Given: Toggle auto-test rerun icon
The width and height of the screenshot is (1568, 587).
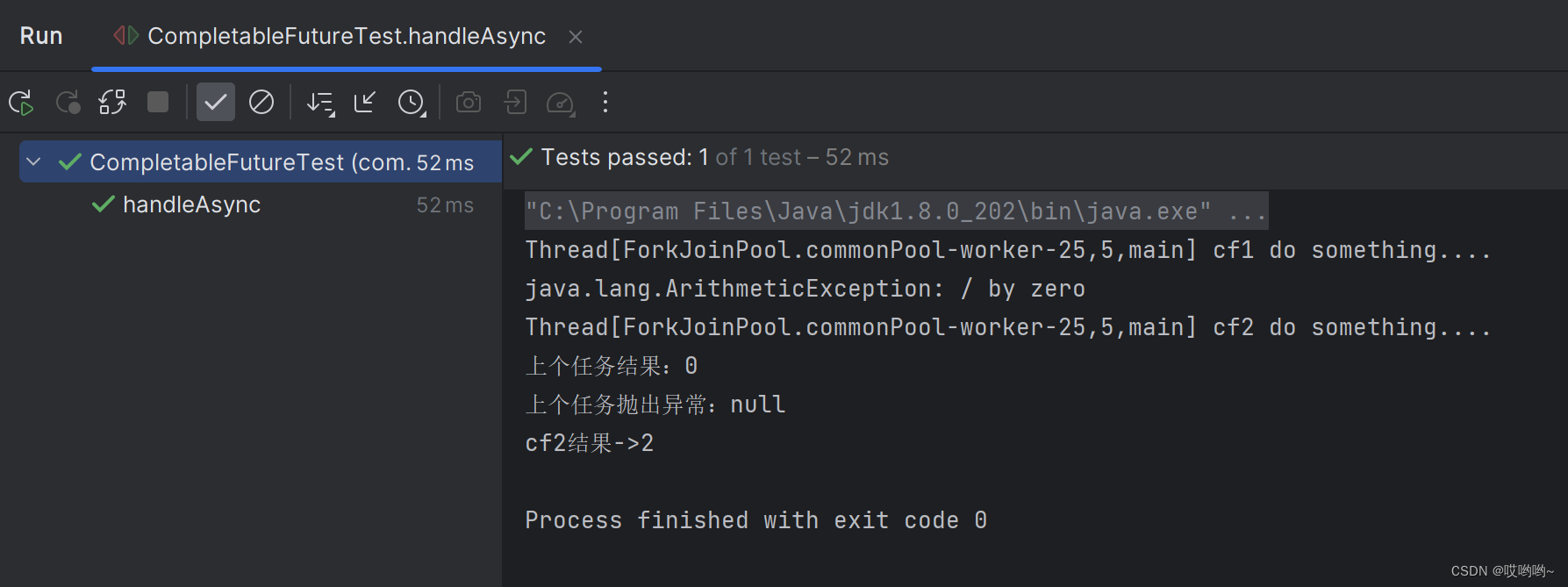Looking at the screenshot, I should [x=112, y=103].
